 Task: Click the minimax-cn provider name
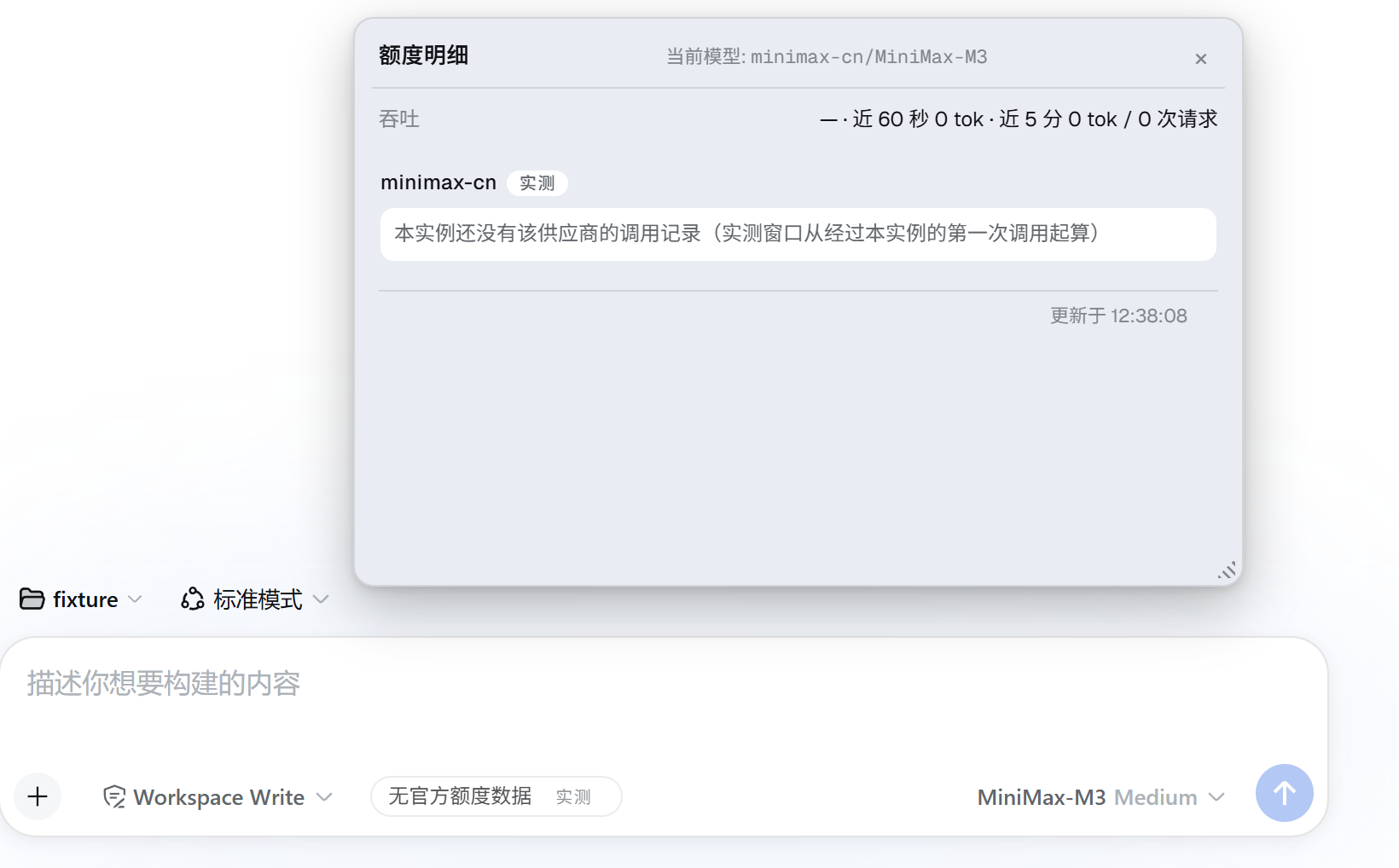[438, 182]
